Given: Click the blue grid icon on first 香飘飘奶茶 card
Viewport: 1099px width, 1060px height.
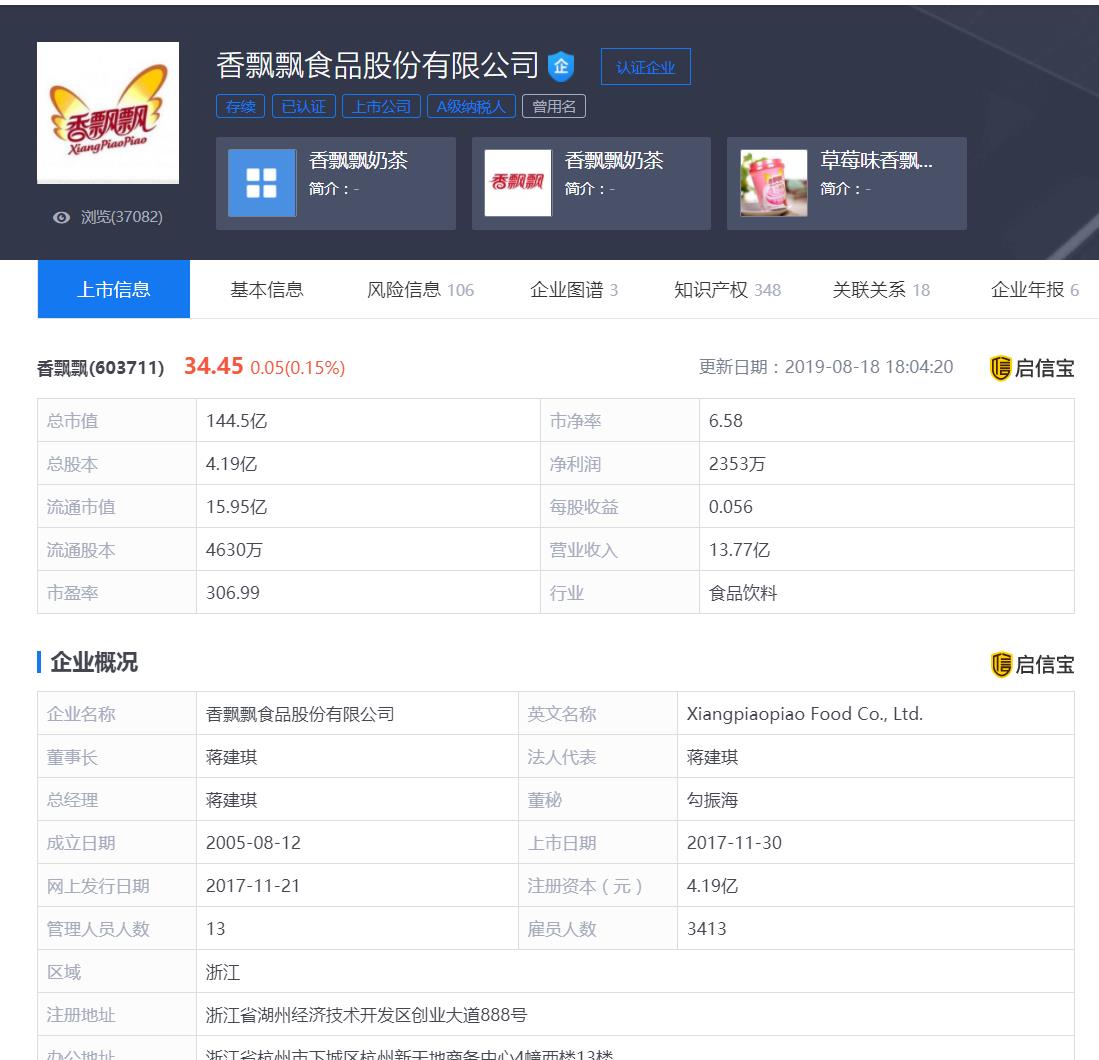Looking at the screenshot, I should [x=261, y=183].
